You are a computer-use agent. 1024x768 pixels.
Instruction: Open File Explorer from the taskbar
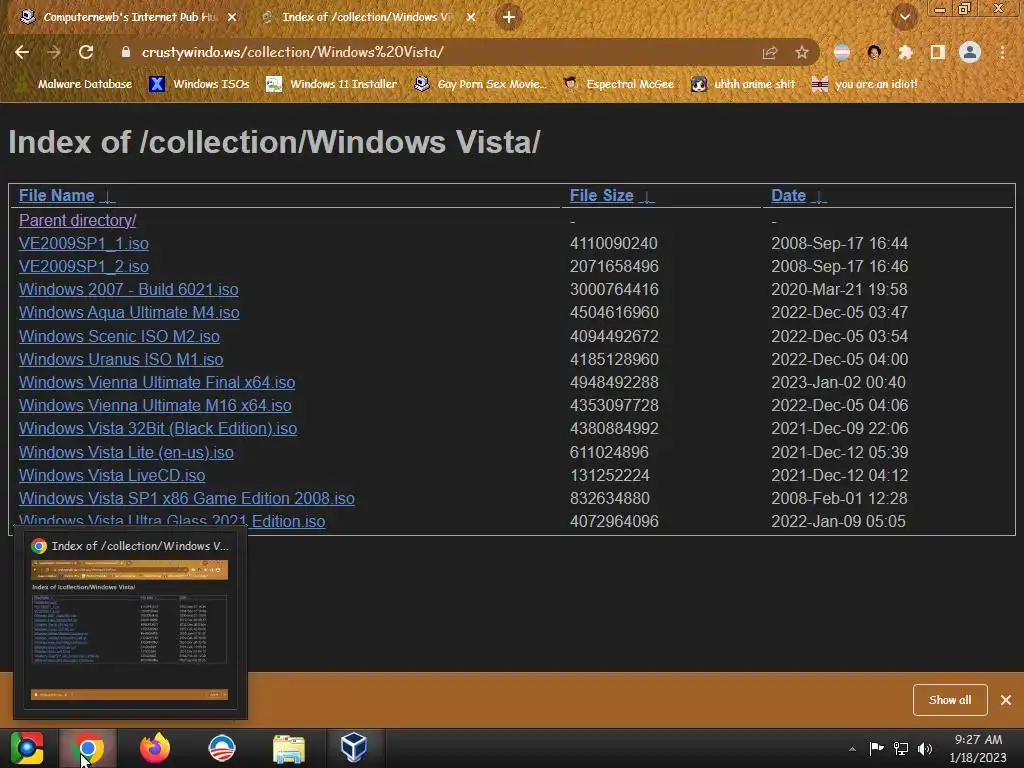(288, 748)
